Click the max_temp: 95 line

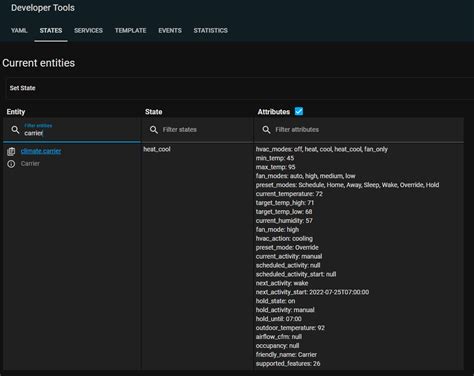pos(275,167)
